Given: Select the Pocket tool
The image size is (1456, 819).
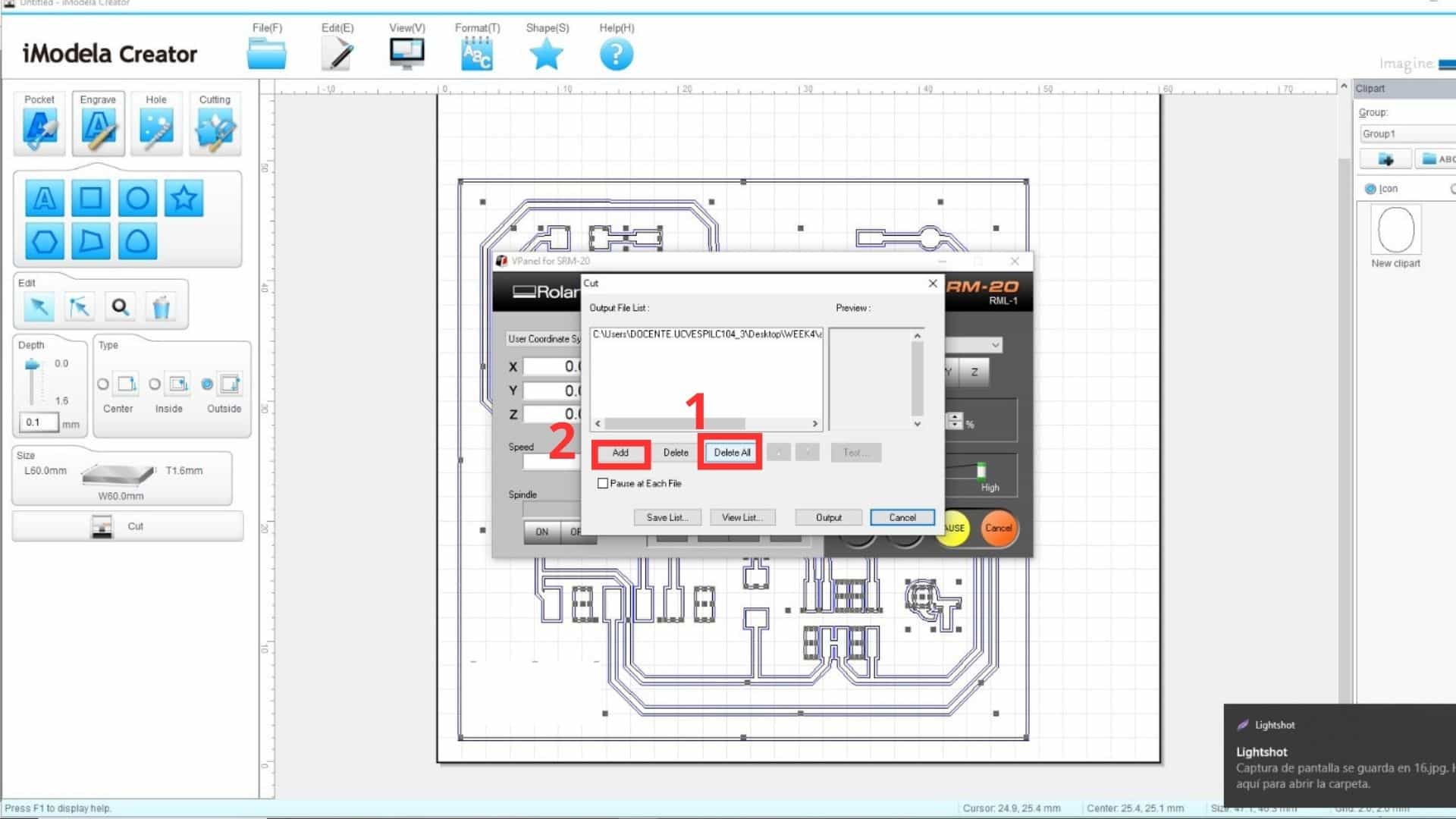Looking at the screenshot, I should click(39, 124).
